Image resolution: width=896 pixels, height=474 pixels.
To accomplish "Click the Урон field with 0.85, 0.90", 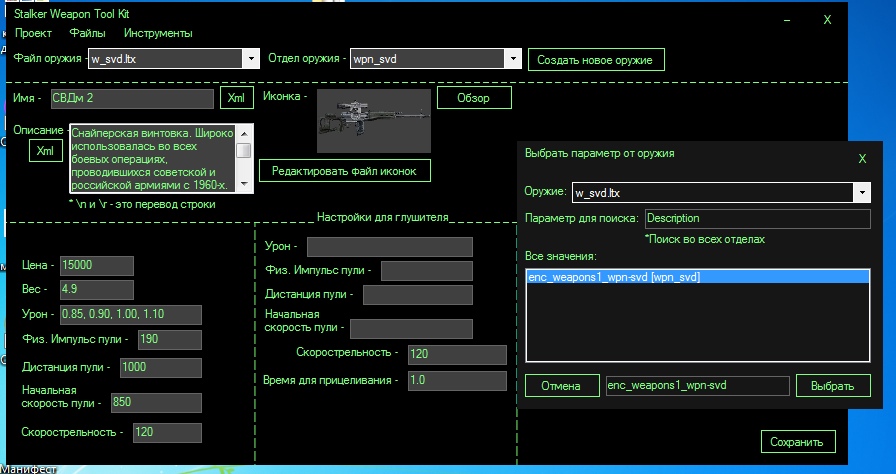I will (x=131, y=315).
